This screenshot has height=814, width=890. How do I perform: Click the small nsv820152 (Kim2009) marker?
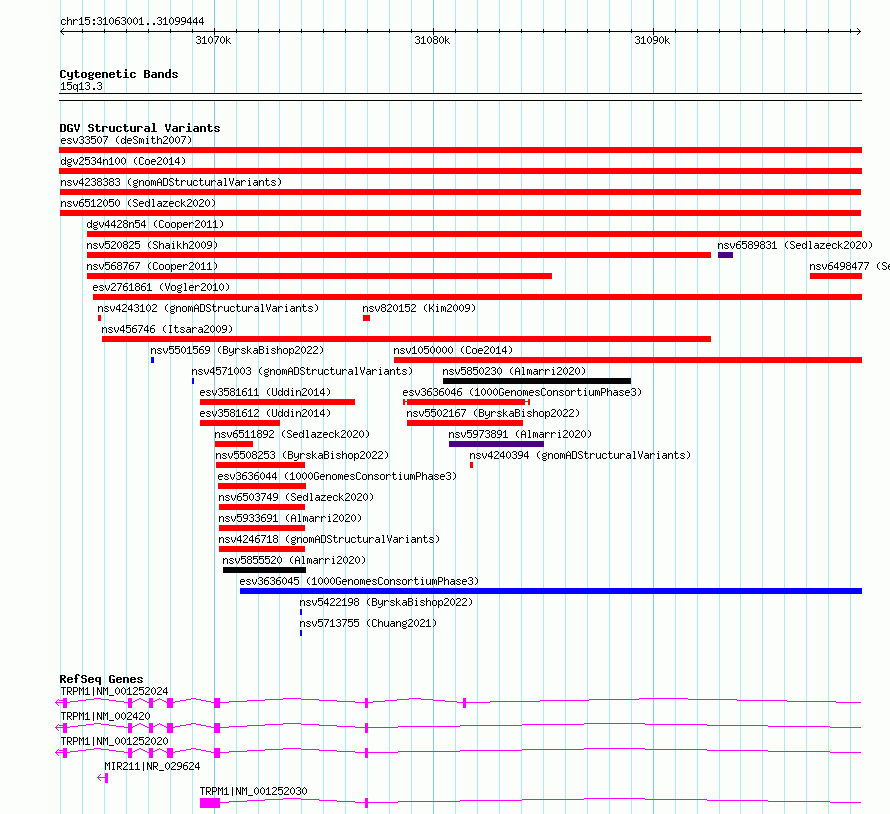pyautogui.click(x=367, y=318)
